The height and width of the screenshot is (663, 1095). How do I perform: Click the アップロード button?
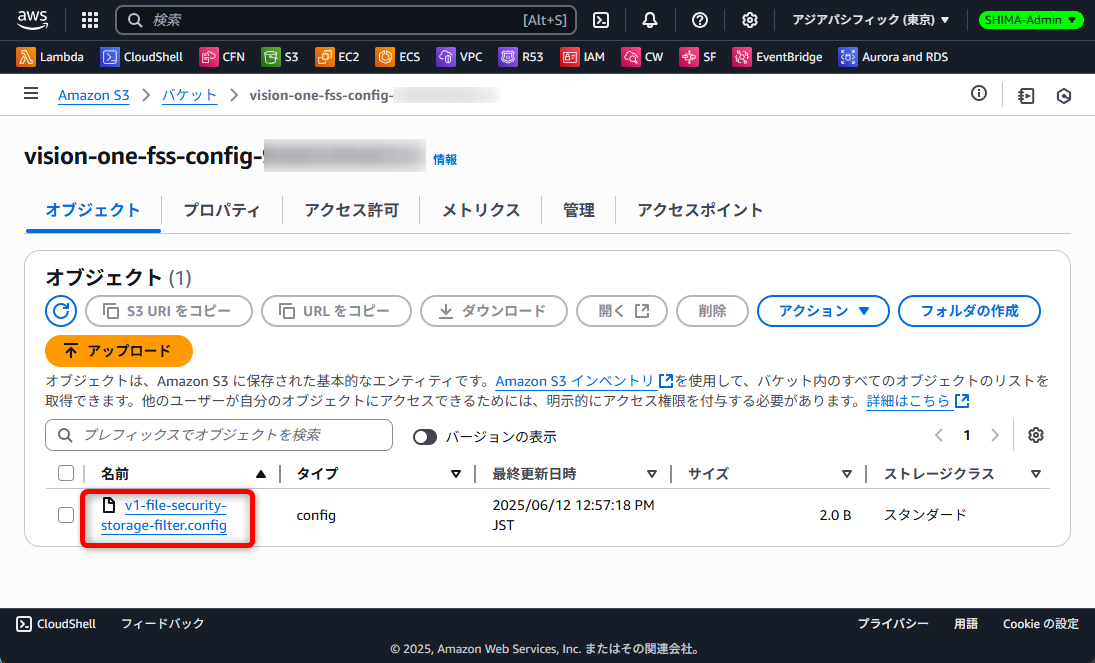tap(119, 351)
